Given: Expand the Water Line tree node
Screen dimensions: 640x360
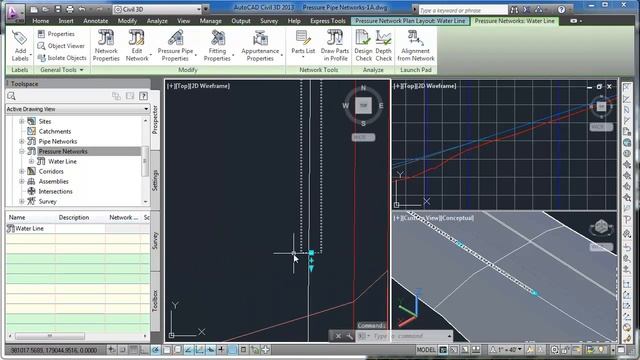Looking at the screenshot, I should point(31,161).
